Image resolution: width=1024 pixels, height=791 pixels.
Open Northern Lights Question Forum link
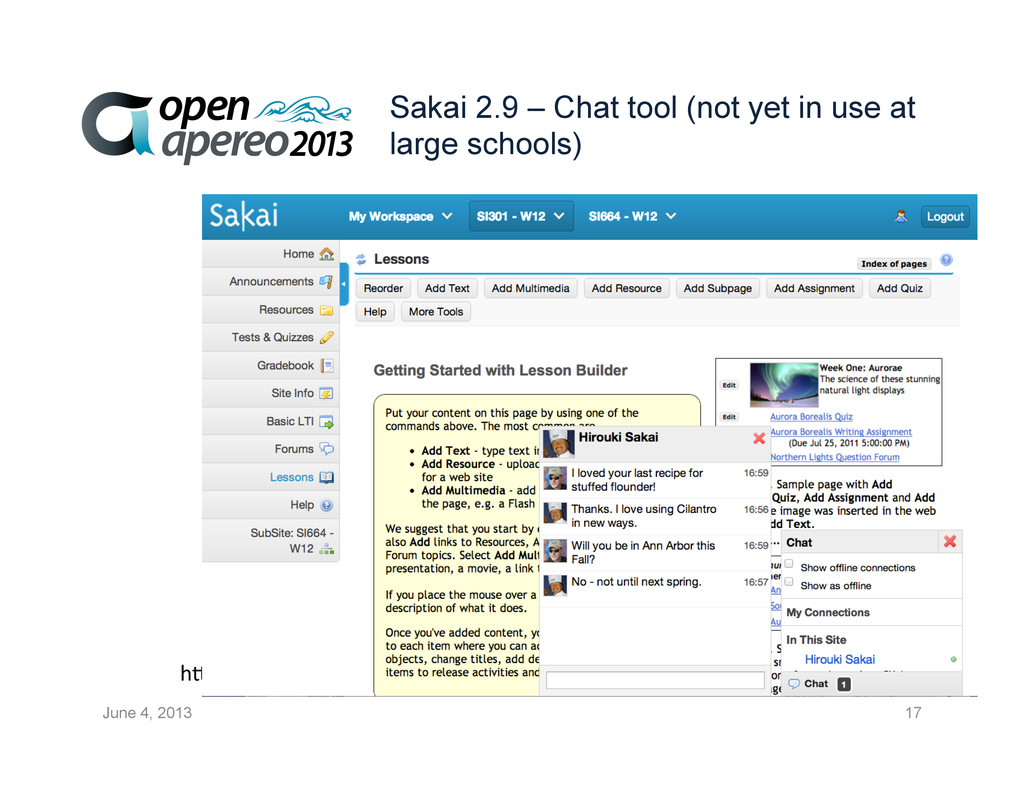[x=835, y=457]
